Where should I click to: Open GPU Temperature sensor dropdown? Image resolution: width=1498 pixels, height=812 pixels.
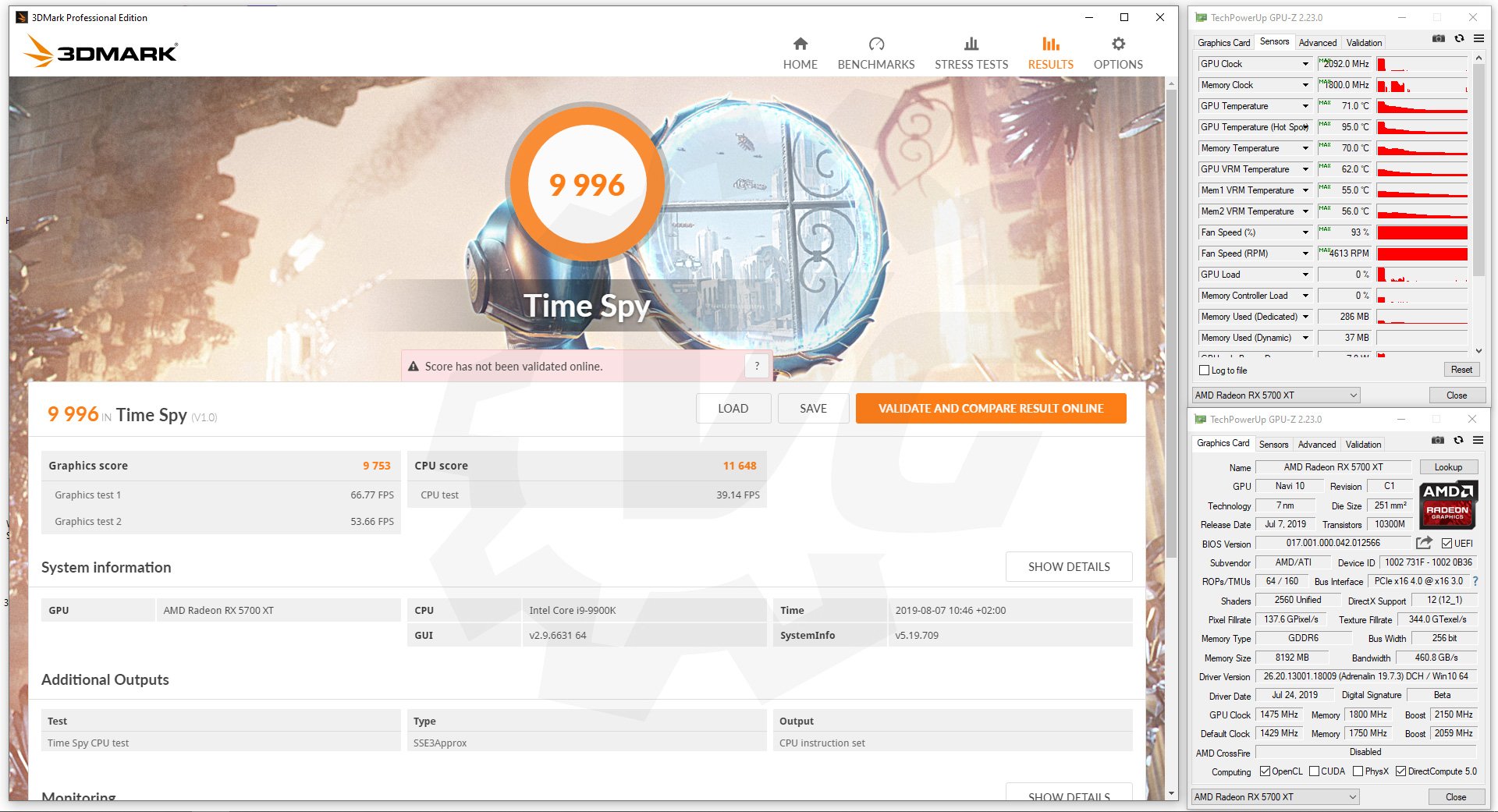point(1305,106)
